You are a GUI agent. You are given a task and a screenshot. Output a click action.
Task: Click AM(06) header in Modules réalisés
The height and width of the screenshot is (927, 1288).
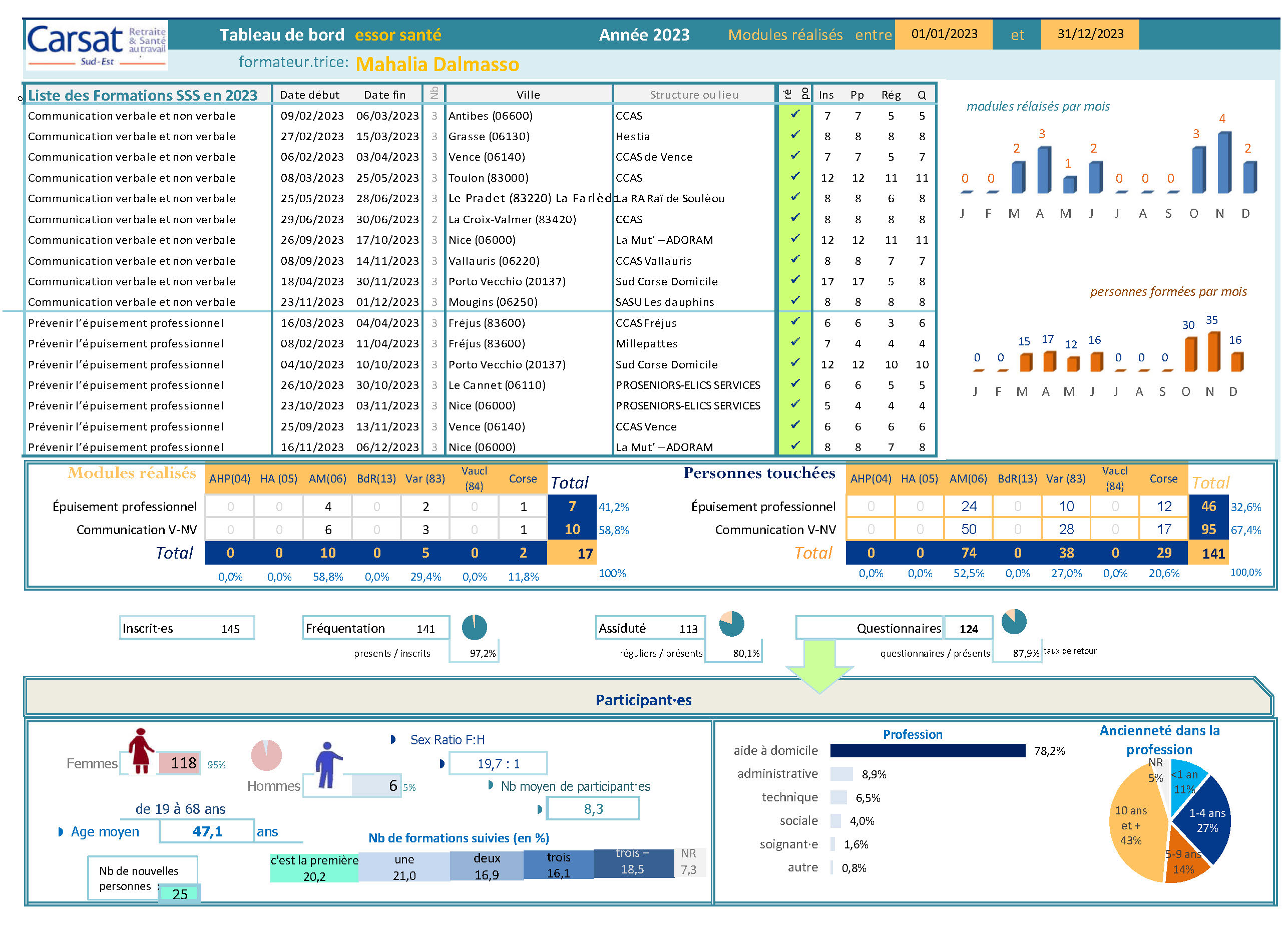click(328, 479)
